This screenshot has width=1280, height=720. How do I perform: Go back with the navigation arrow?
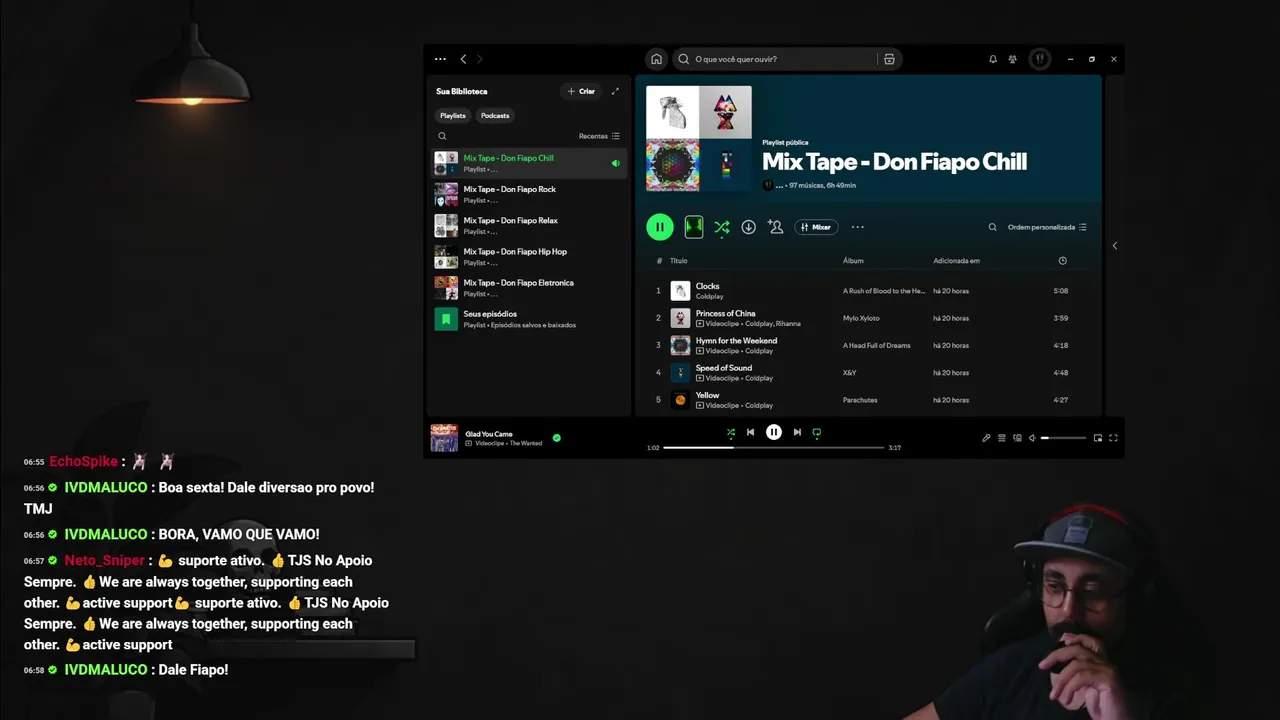[463, 59]
